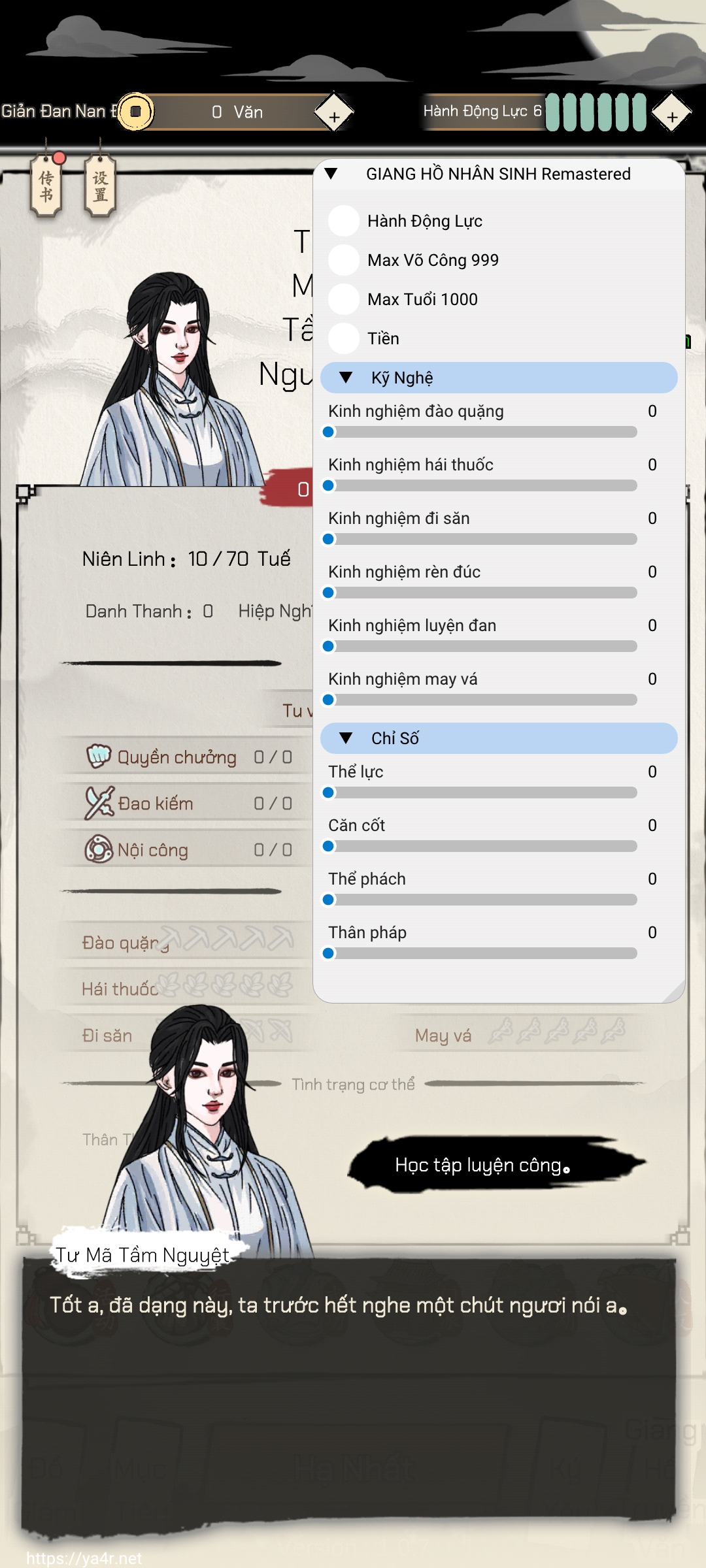Click the plus icon beside Hành Động Lực
Viewport: 706px width, 1568px height.
coord(672,112)
